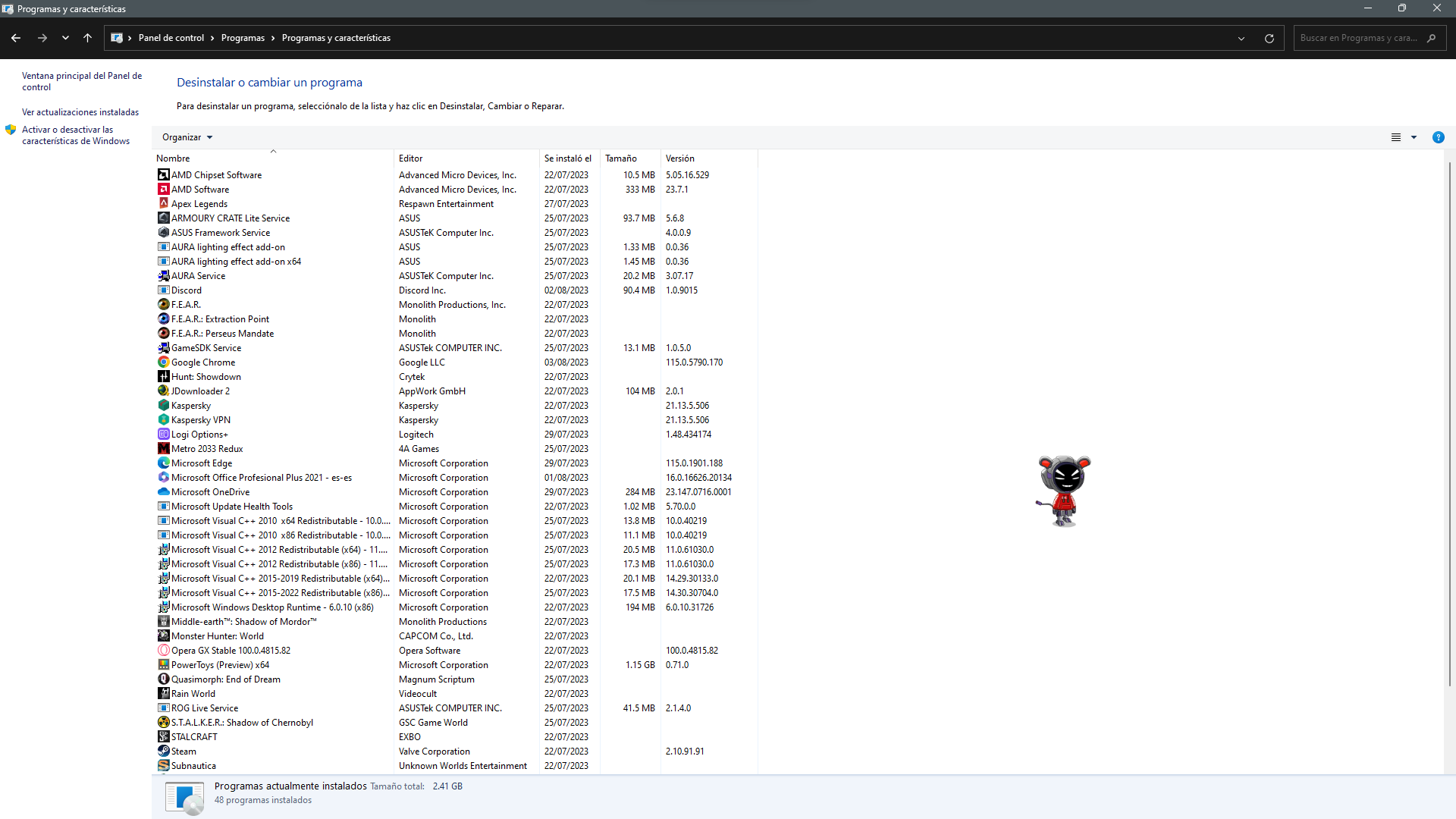The width and height of the screenshot is (1456, 819).
Task: Select the Discord app icon
Action: (163, 290)
